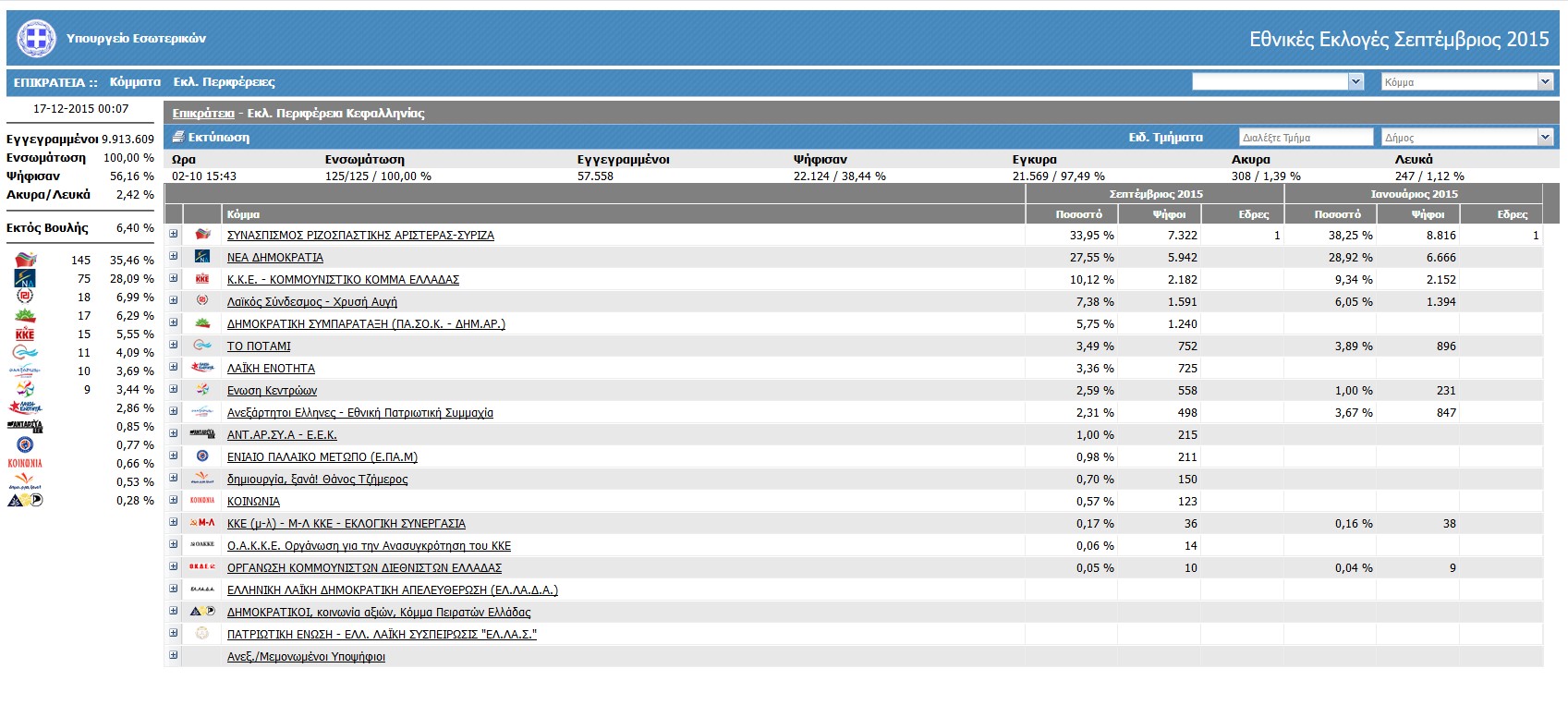The image size is (1568, 717).
Task: Open the Εκλ. Περιφέρειες menu item
Action: [224, 82]
